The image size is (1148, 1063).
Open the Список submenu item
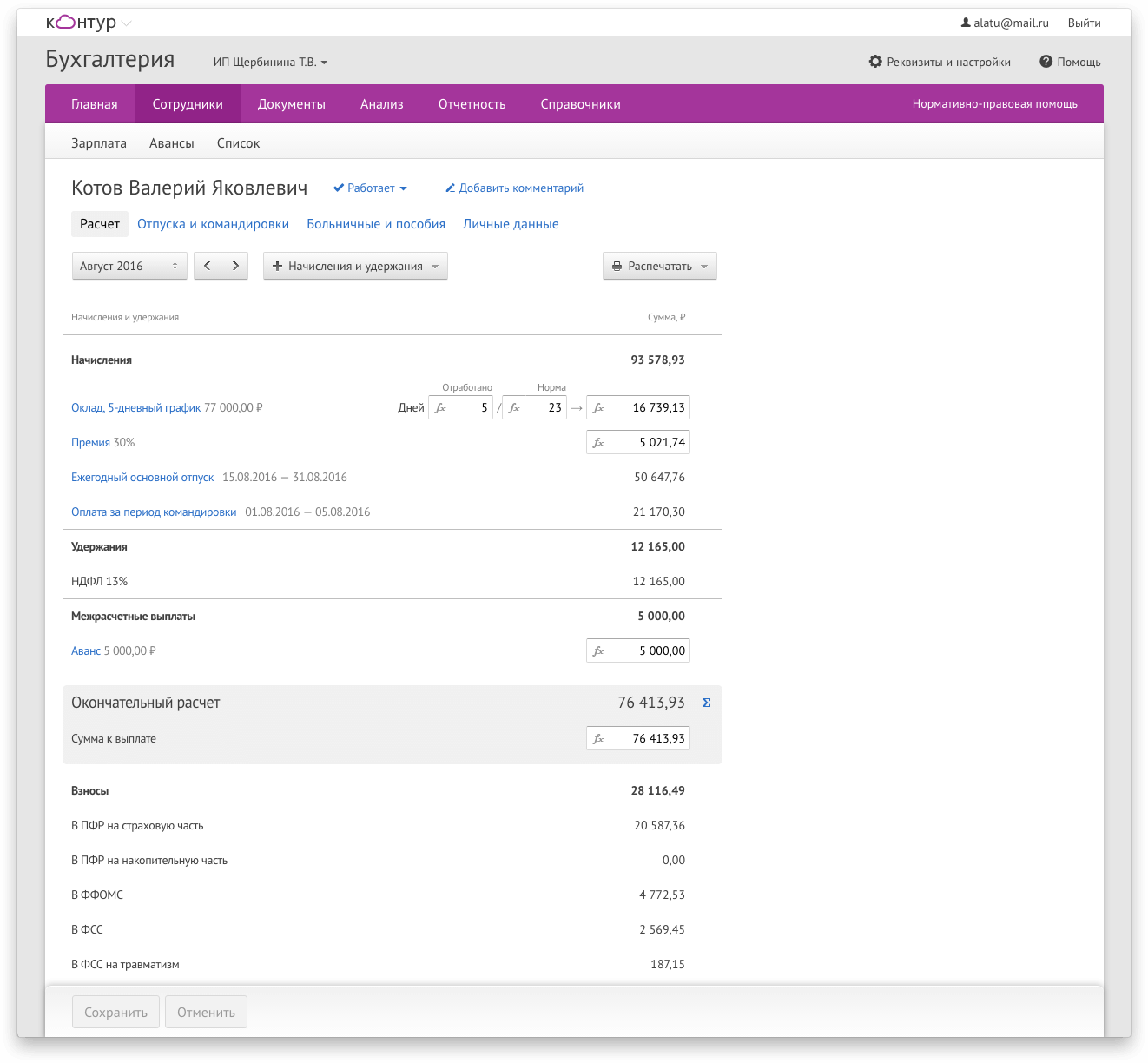pyautogui.click(x=239, y=143)
